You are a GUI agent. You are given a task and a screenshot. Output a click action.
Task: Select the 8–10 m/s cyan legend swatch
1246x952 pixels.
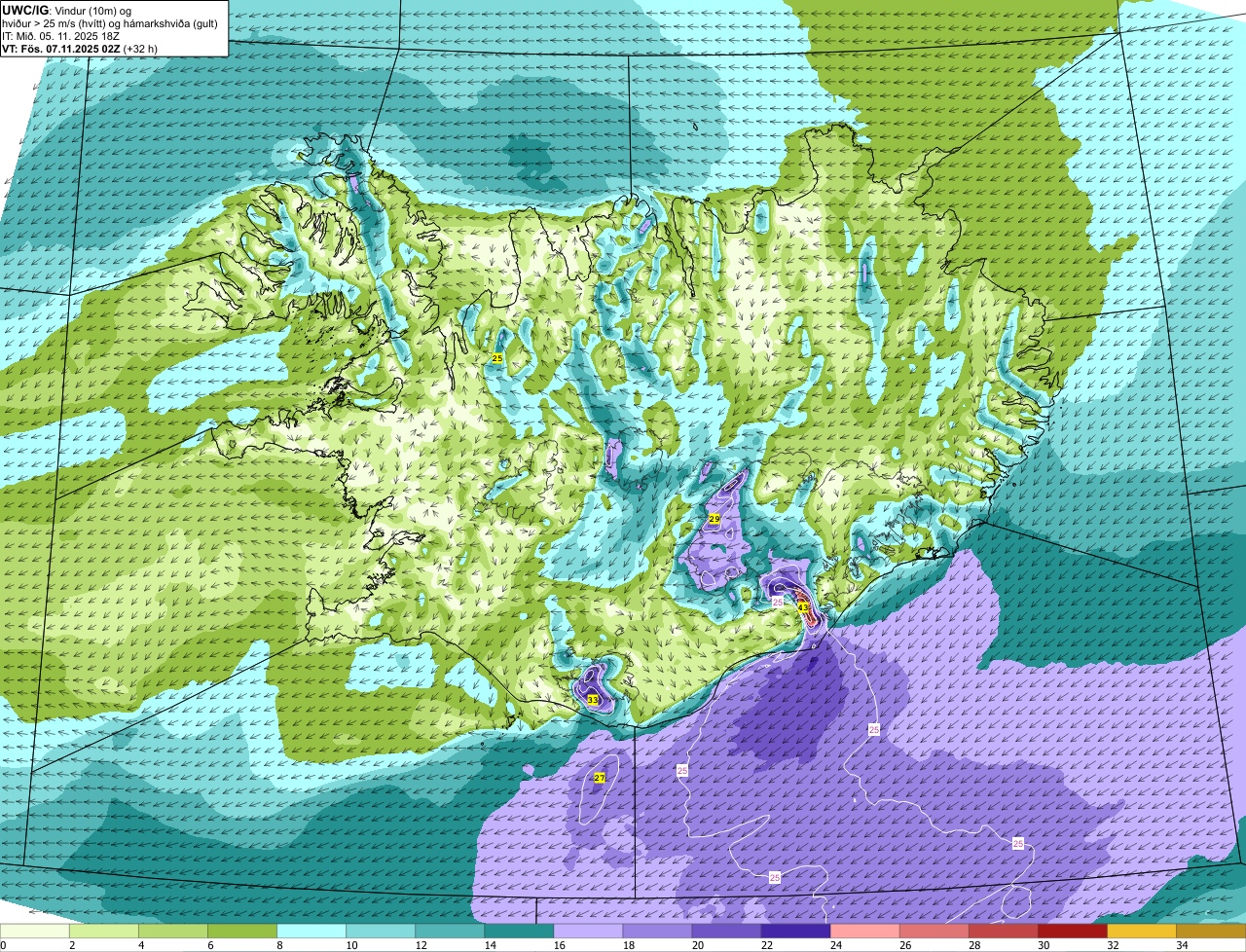[311, 932]
